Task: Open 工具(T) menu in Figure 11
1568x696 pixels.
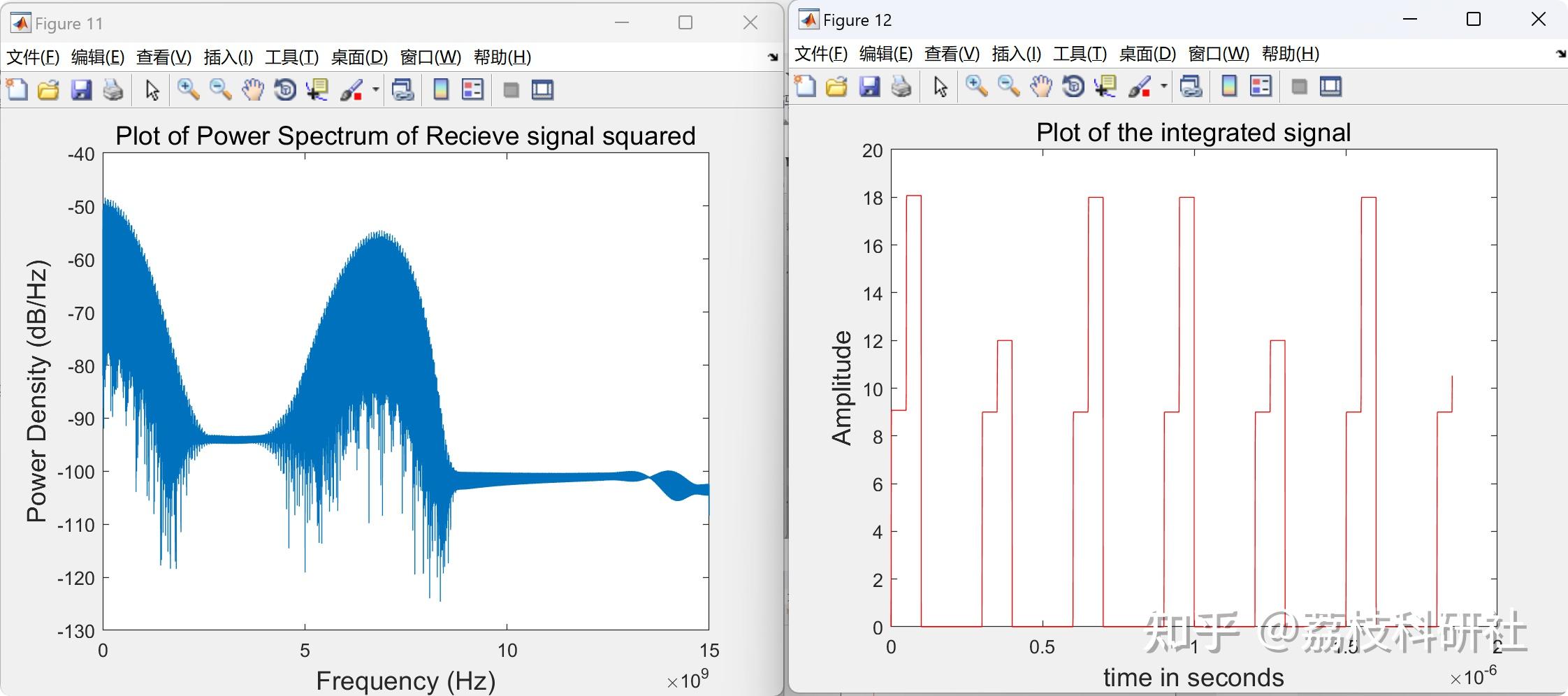Action: tap(291, 57)
